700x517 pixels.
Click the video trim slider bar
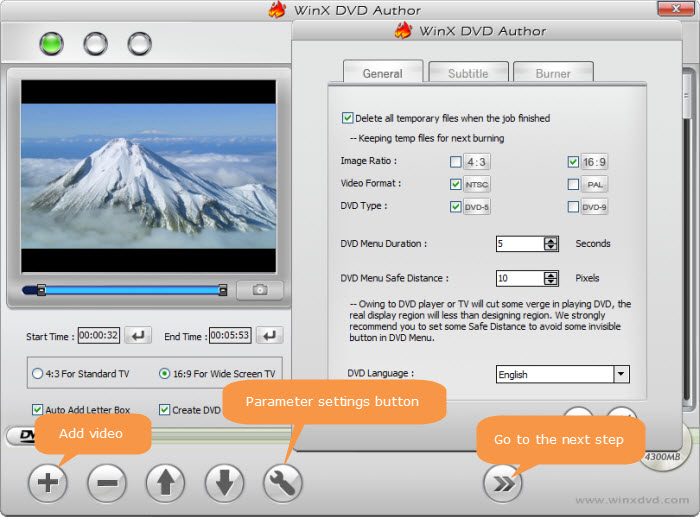[130, 290]
